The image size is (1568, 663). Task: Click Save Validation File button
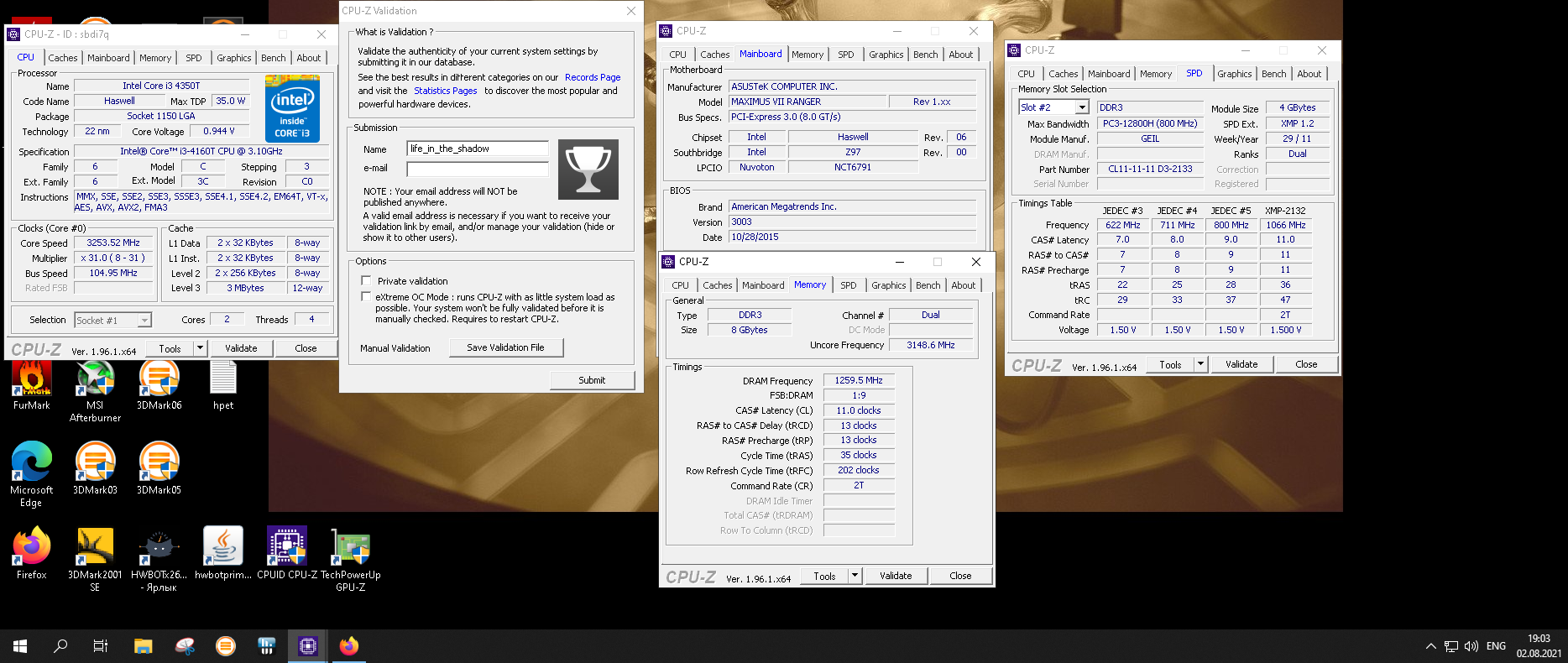(505, 347)
